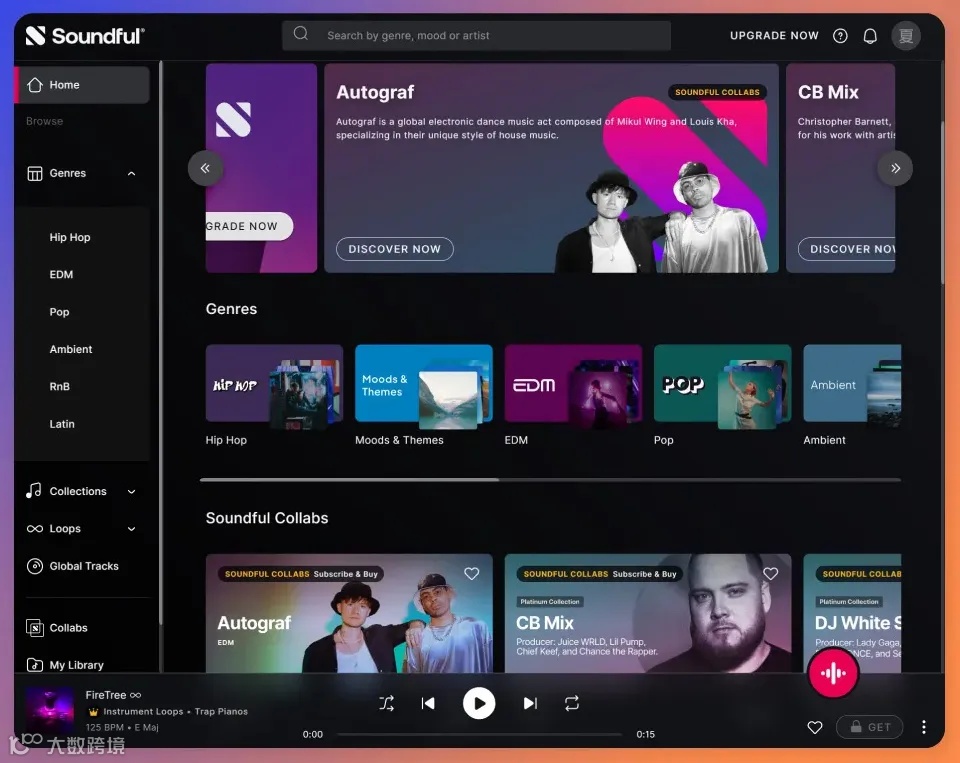
Task: Click the sidebar vertical scrollbar
Action: point(160,343)
